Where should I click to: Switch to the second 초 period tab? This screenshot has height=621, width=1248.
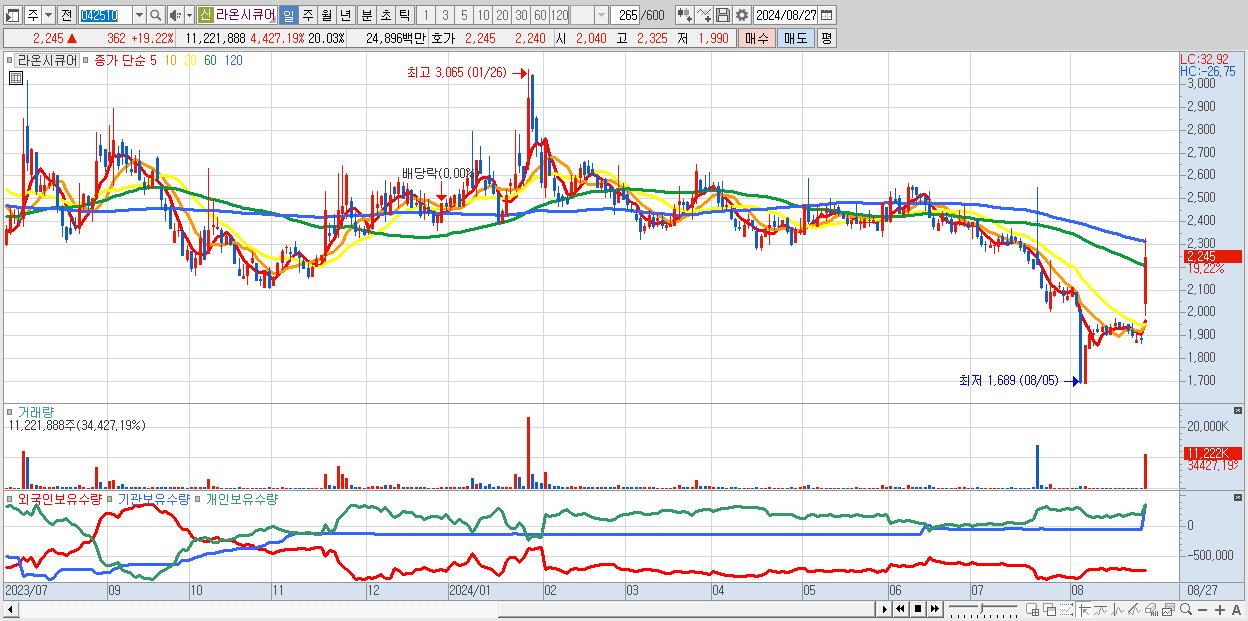point(386,15)
